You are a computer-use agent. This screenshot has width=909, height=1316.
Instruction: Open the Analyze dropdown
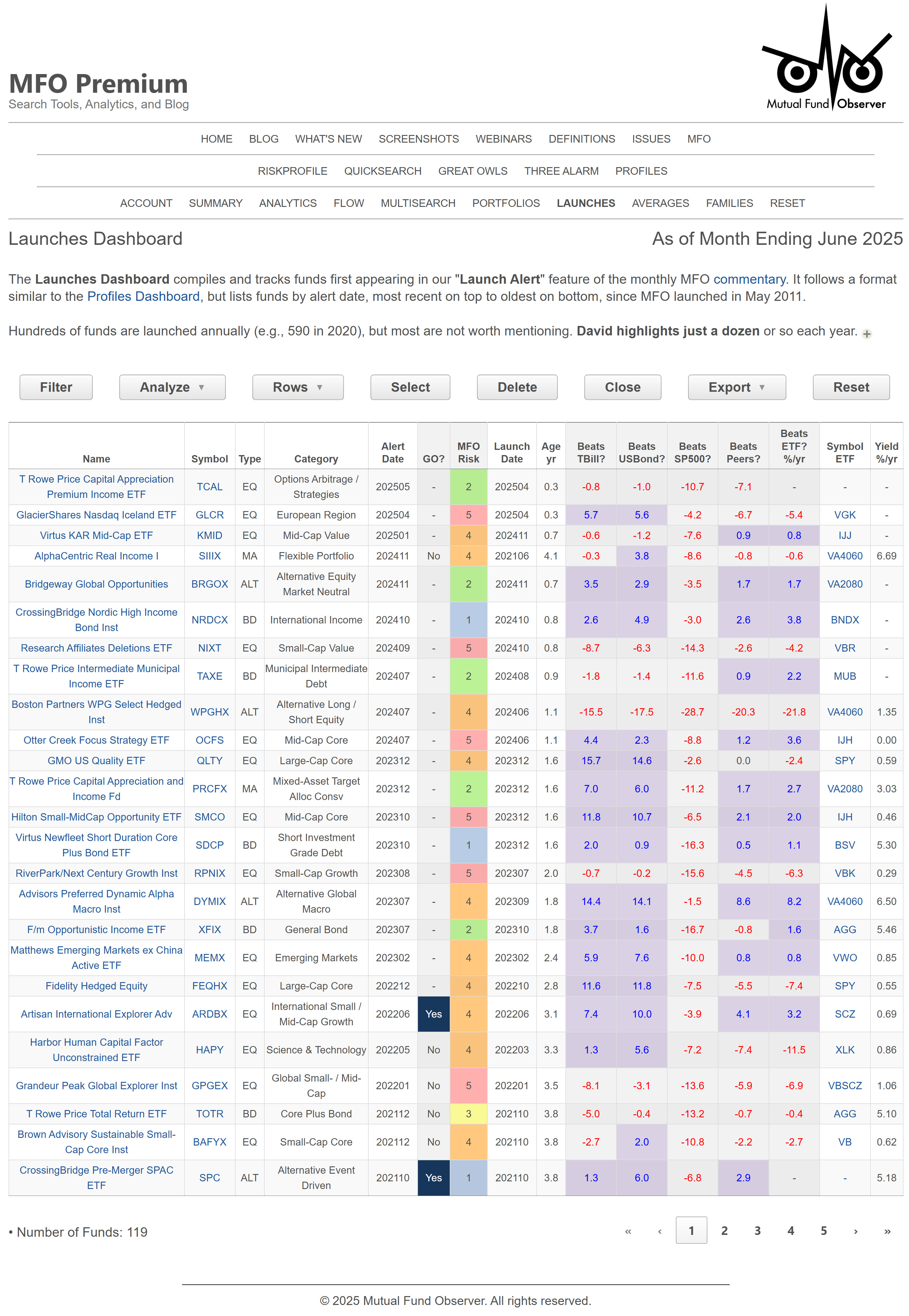click(x=172, y=387)
